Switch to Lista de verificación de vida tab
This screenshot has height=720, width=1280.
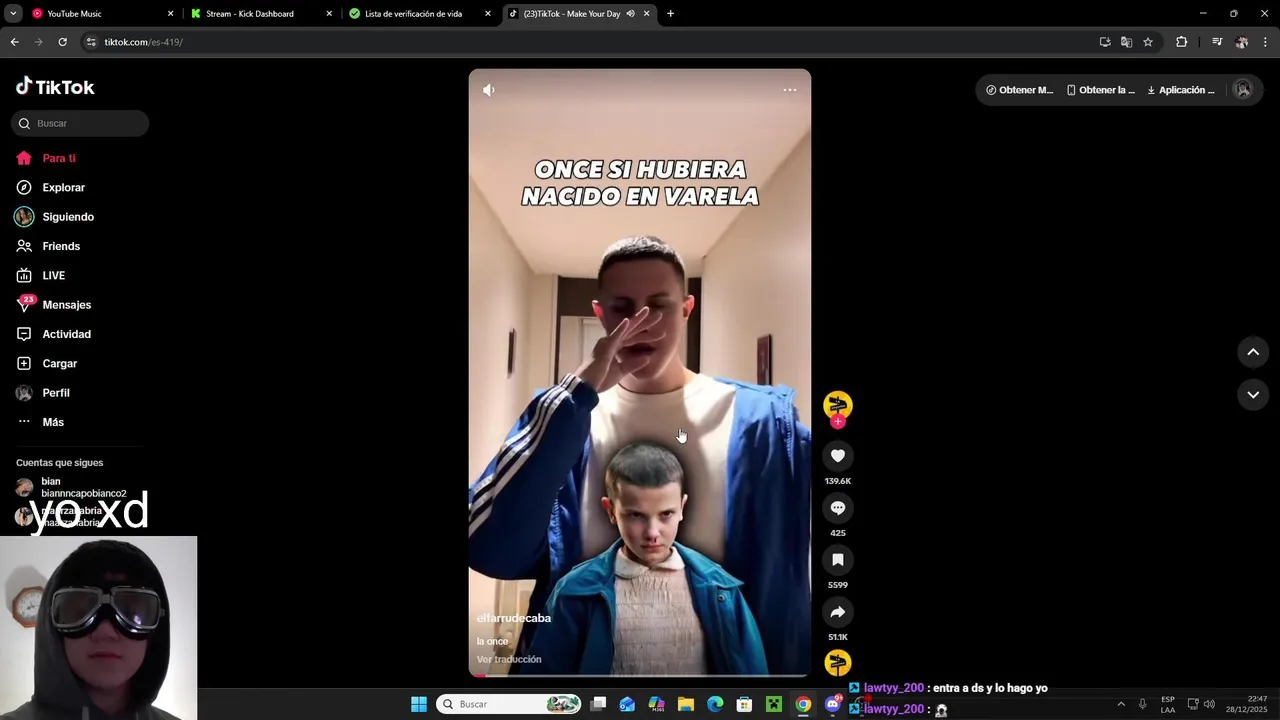[418, 14]
